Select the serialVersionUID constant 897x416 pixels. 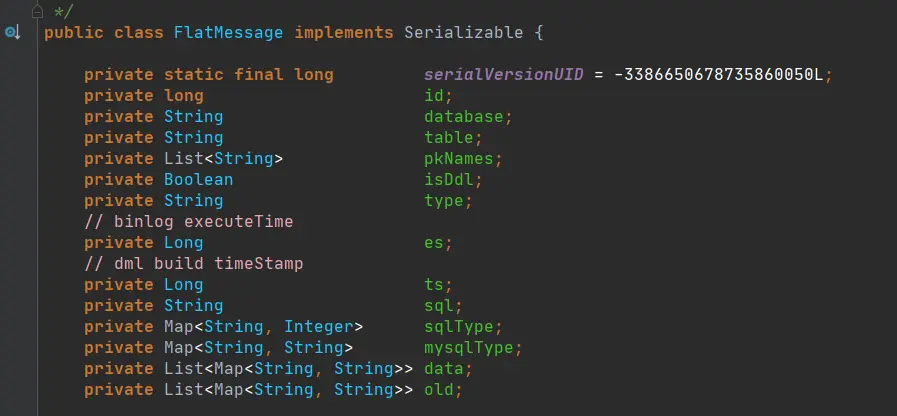tap(503, 74)
